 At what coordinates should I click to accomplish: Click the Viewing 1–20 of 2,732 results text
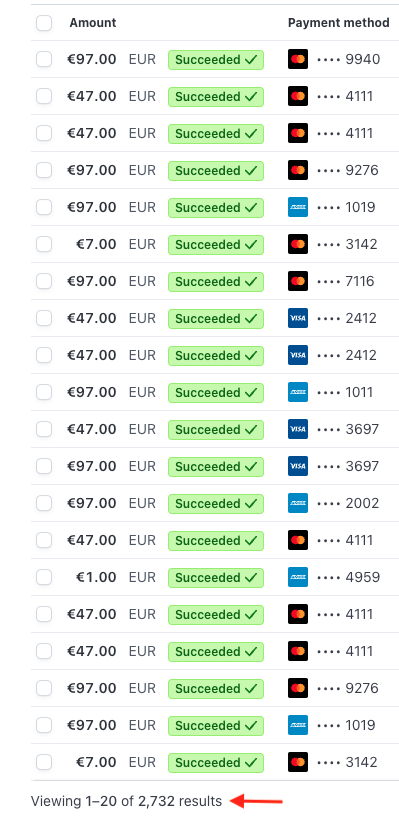click(x=126, y=801)
